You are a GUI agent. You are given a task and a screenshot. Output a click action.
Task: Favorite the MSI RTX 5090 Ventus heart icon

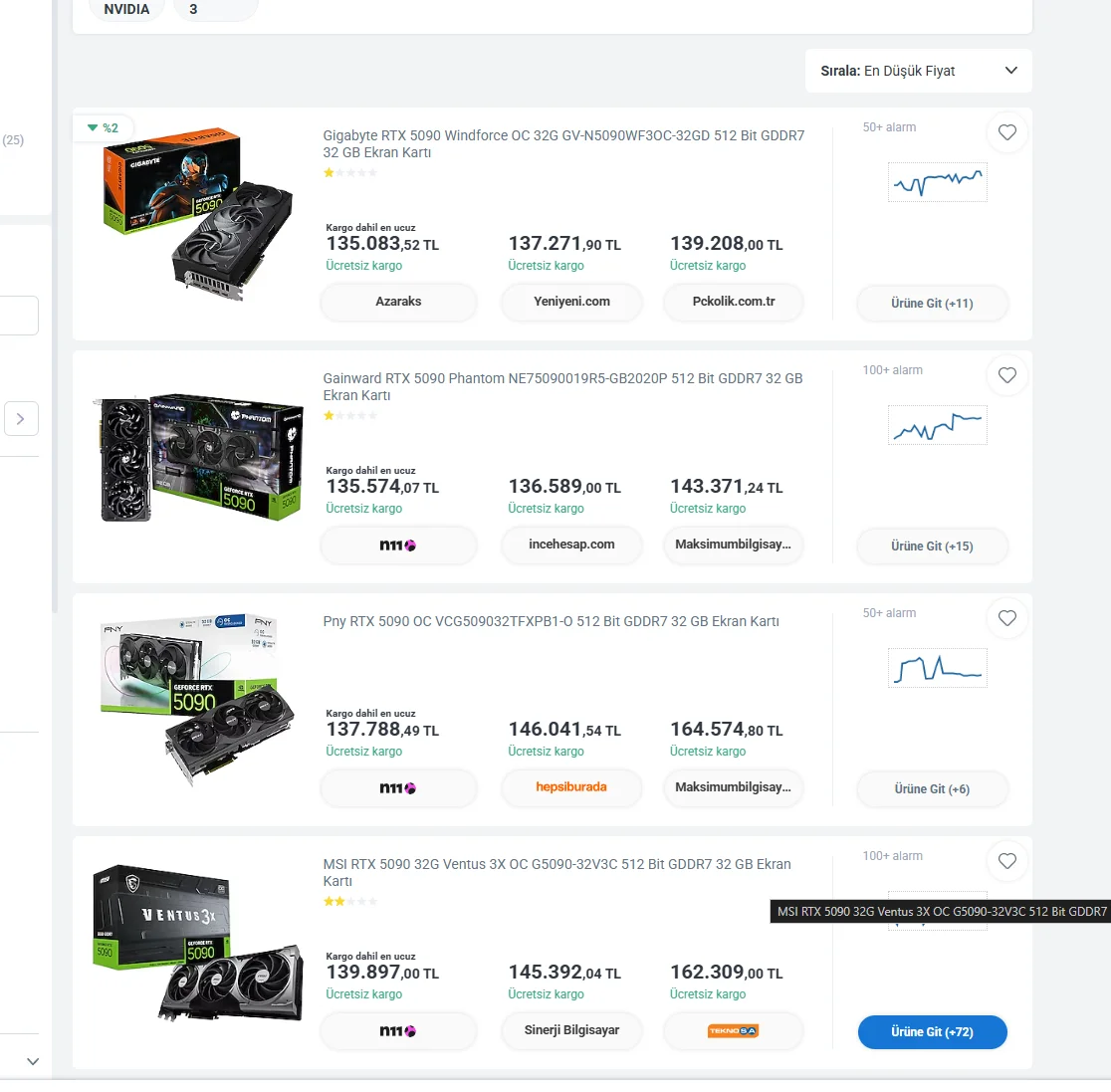[x=1006, y=861]
